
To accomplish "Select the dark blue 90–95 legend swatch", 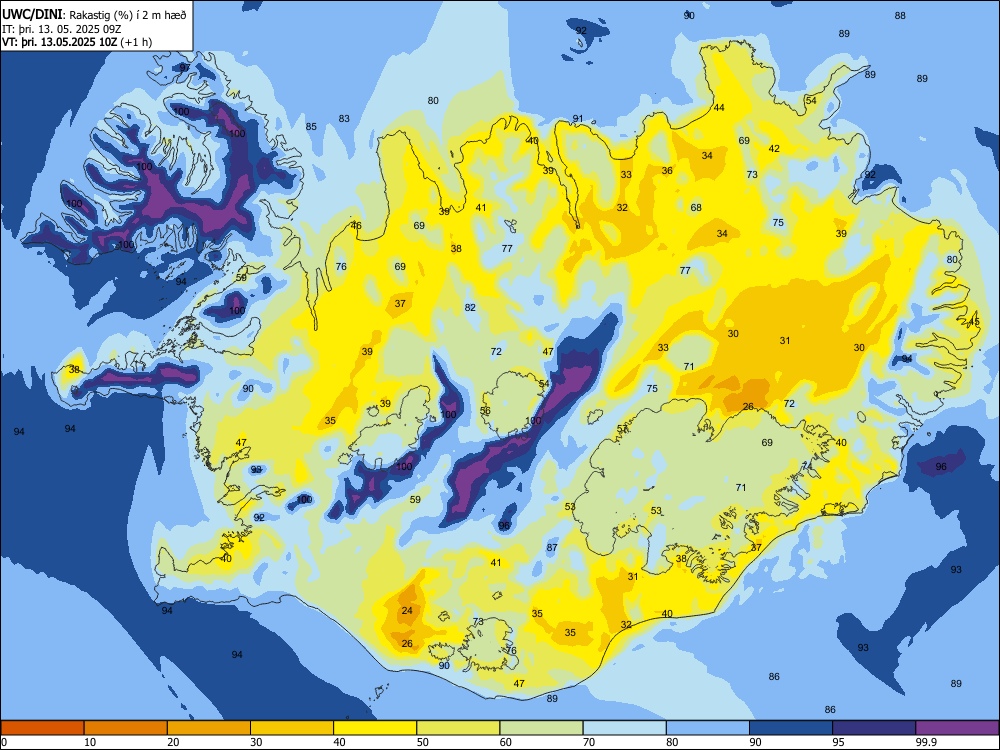I will pyautogui.click(x=791, y=728).
